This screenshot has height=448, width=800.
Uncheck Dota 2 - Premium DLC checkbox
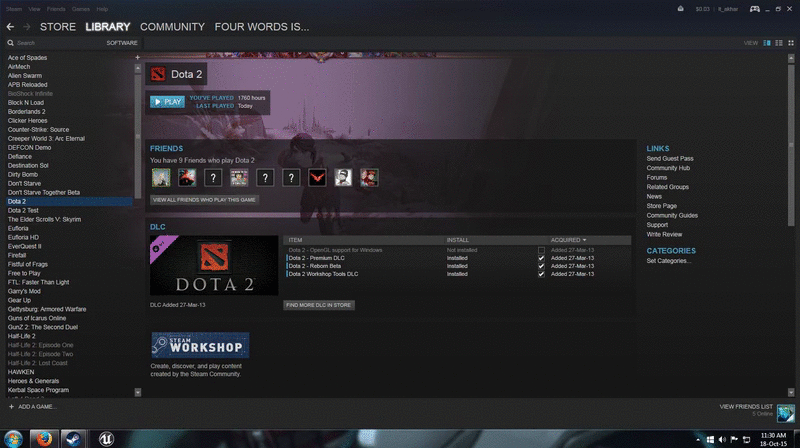point(541,258)
